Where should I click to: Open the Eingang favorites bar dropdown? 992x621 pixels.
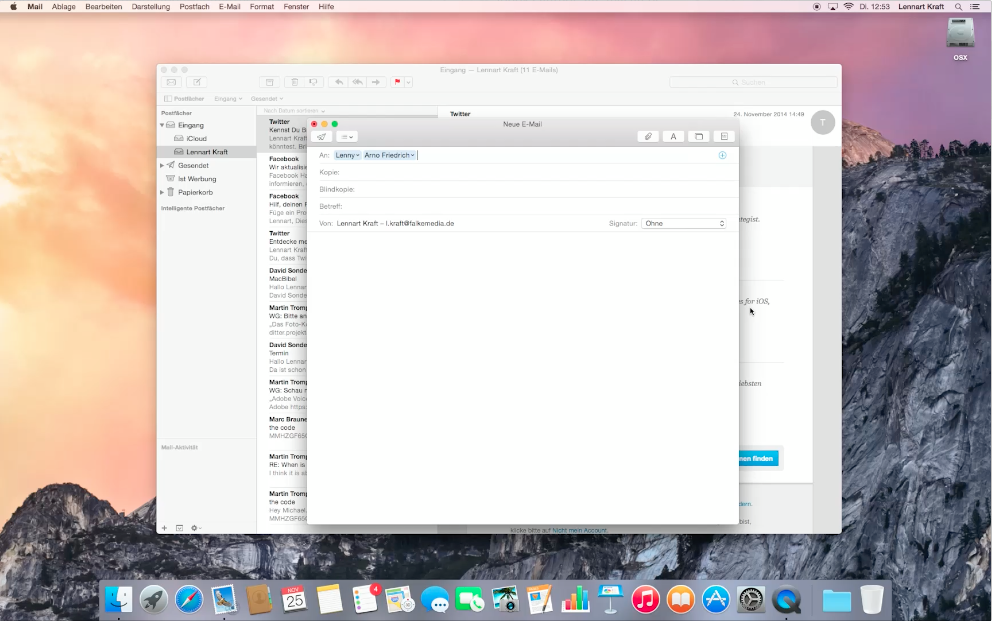click(228, 99)
